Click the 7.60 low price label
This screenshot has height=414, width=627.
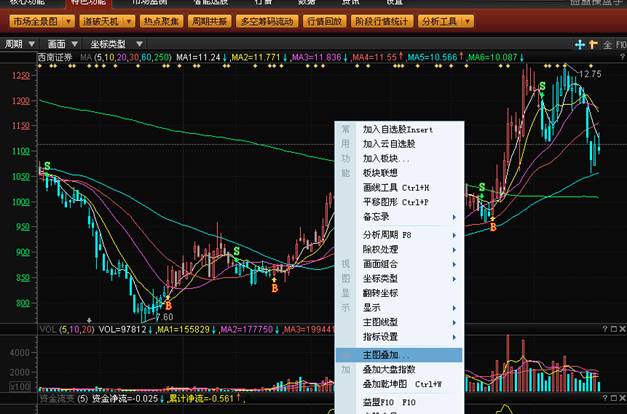[x=164, y=317]
